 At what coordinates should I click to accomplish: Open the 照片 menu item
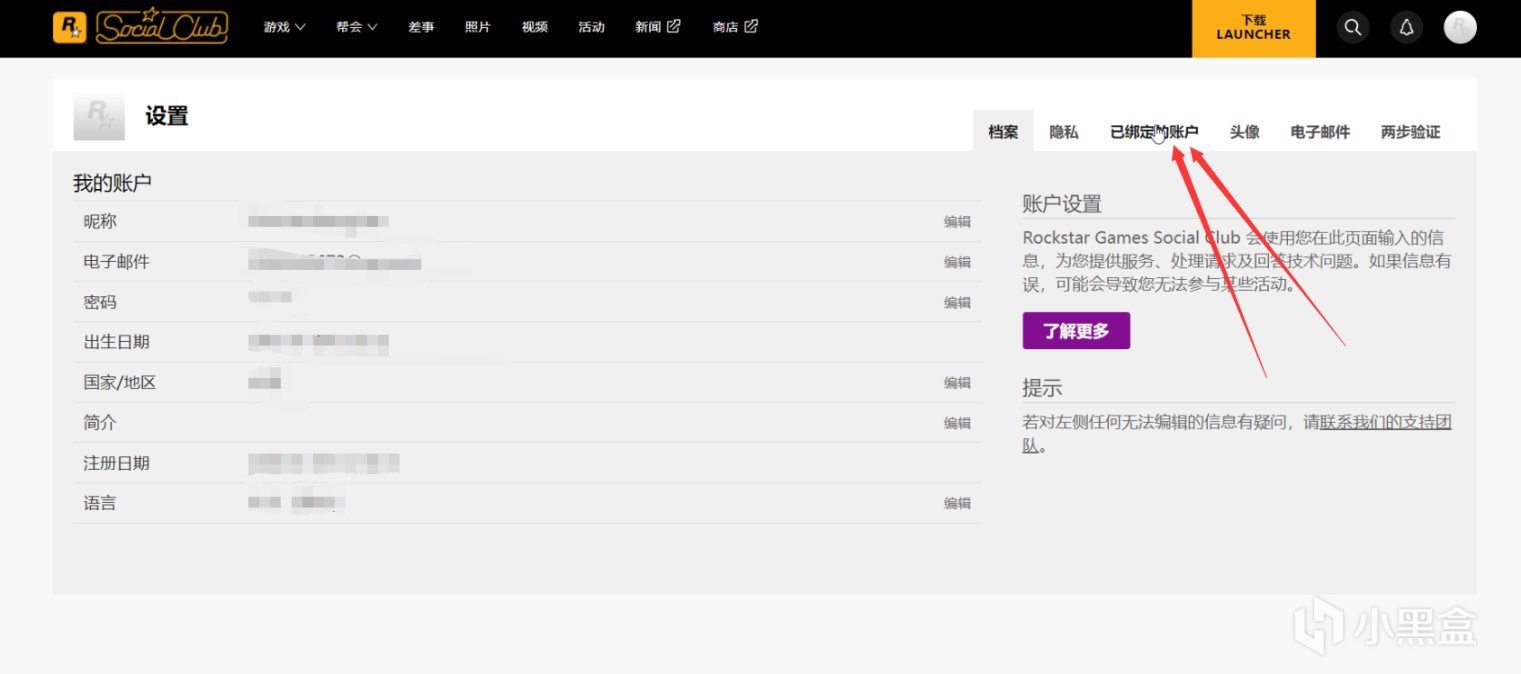478,27
